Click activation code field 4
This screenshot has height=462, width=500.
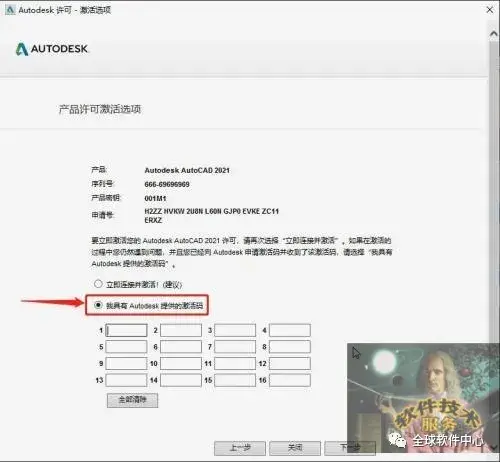pyautogui.click(x=290, y=330)
